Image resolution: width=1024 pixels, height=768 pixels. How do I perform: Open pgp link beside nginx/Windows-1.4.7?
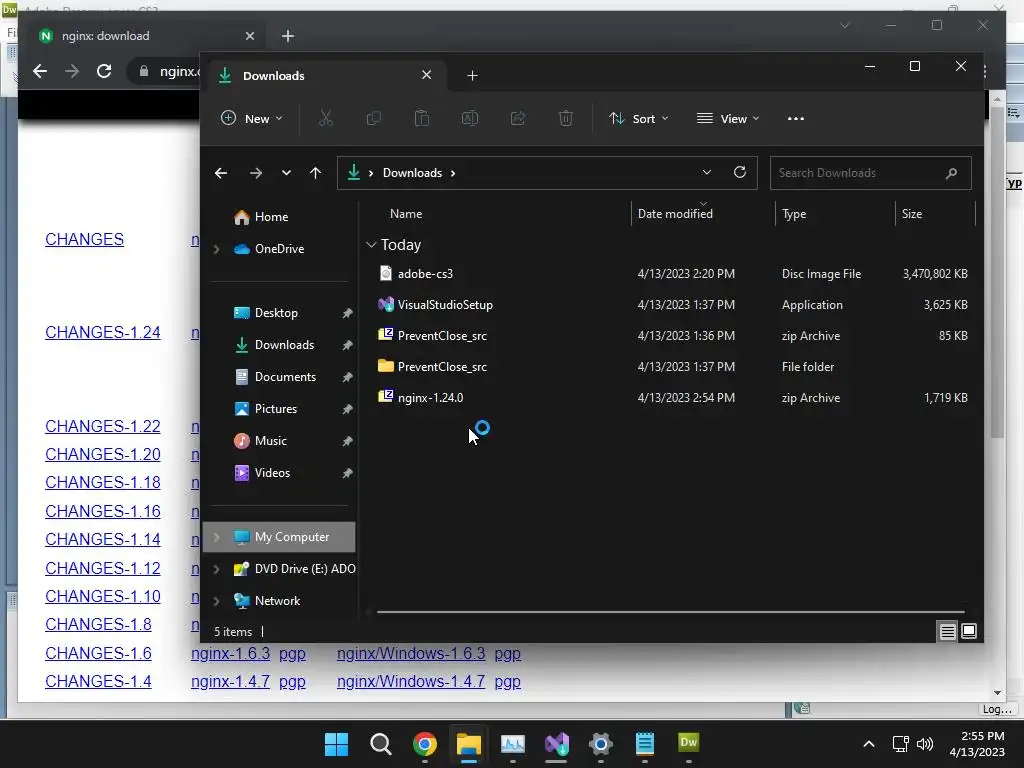(507, 681)
